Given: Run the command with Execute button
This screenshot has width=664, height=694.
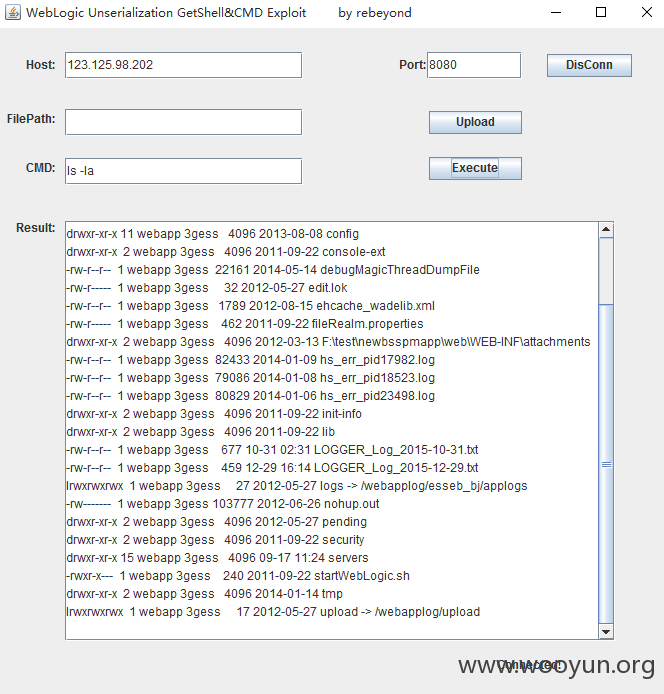Looking at the screenshot, I should [475, 168].
